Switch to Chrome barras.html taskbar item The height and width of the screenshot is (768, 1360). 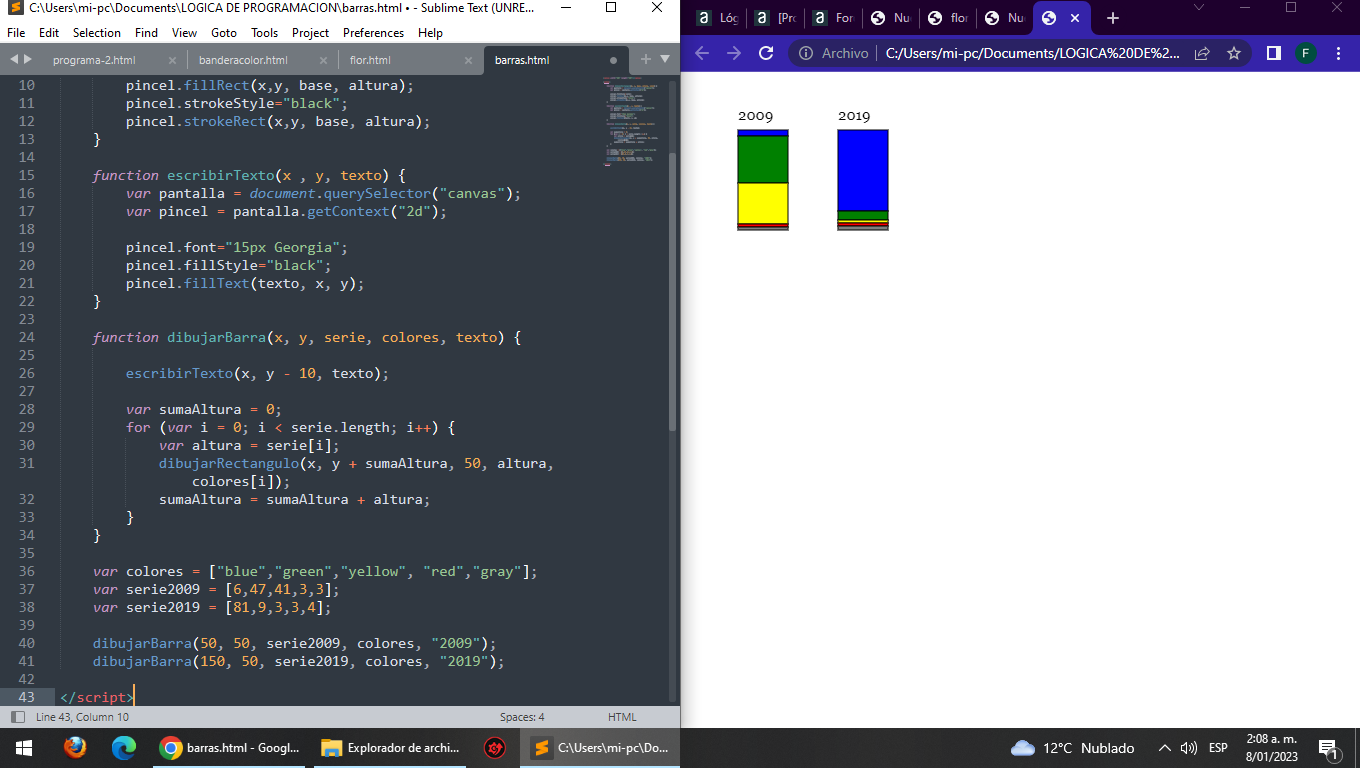[x=228, y=748]
